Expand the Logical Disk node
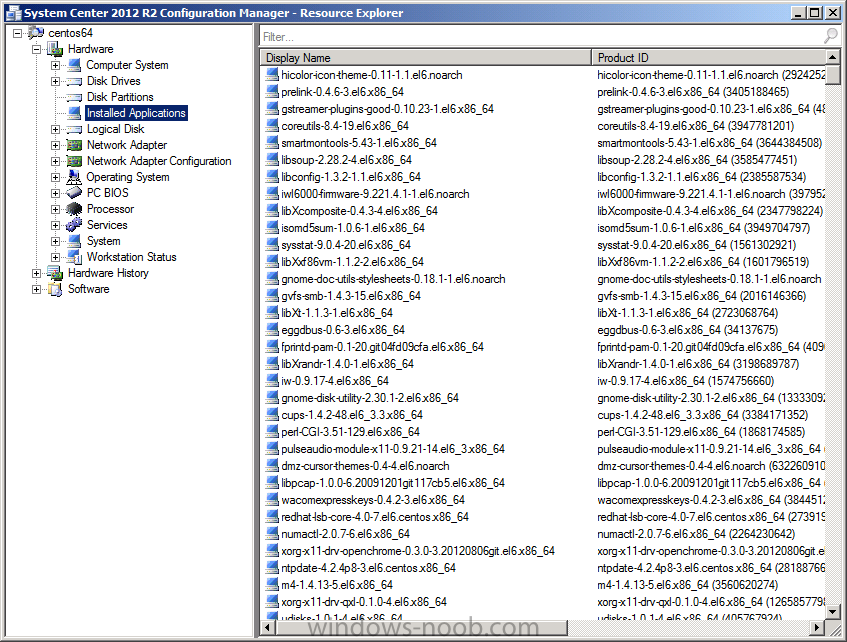Image resolution: width=847 pixels, height=642 pixels. 55,130
